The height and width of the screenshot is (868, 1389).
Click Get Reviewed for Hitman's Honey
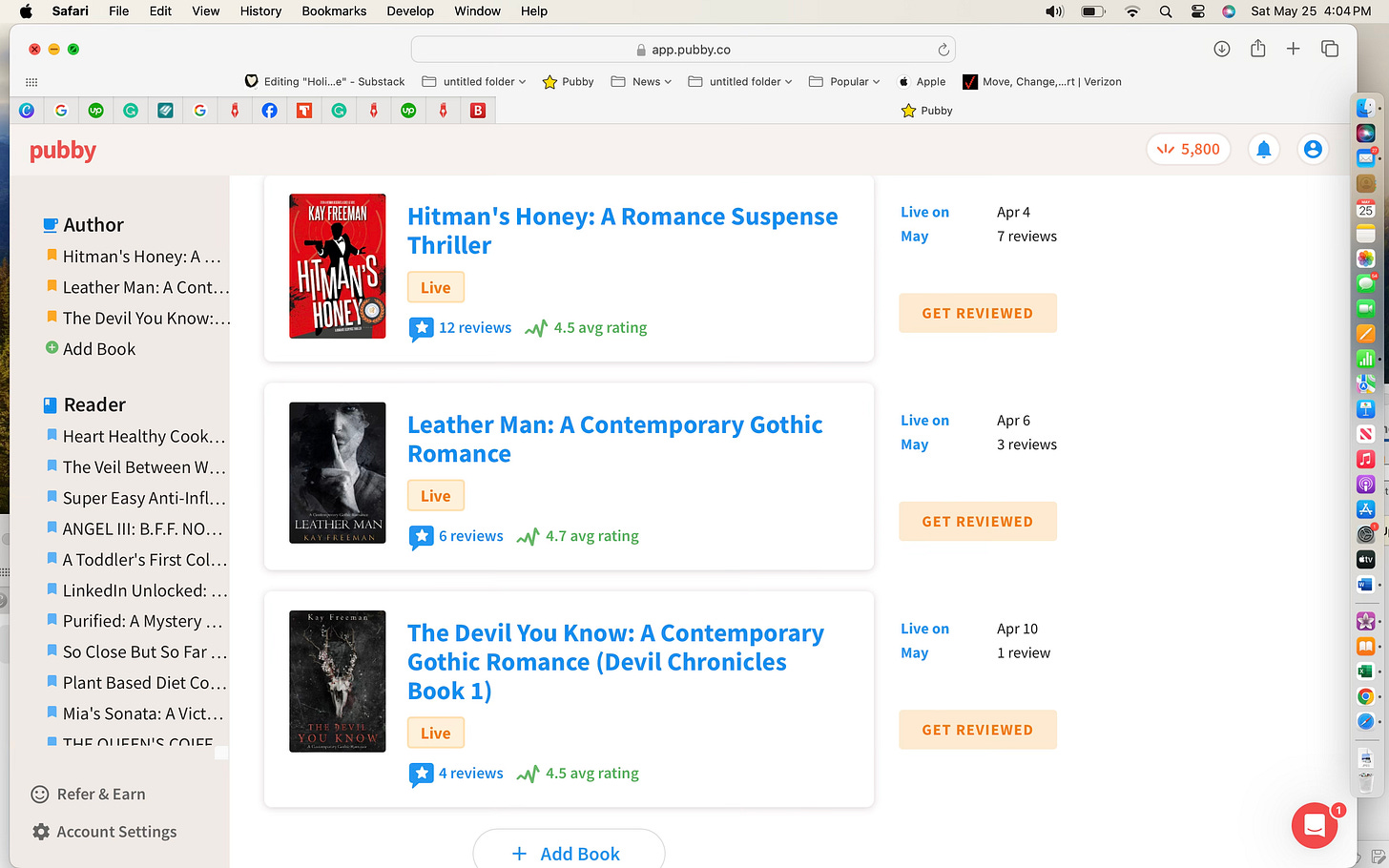pyautogui.click(x=978, y=313)
